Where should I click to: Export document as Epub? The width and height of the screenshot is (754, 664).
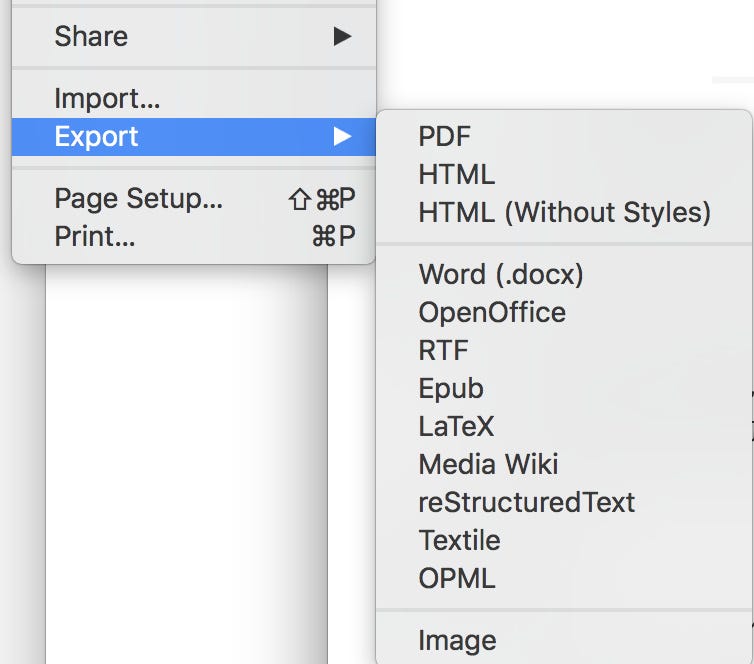click(x=564, y=388)
